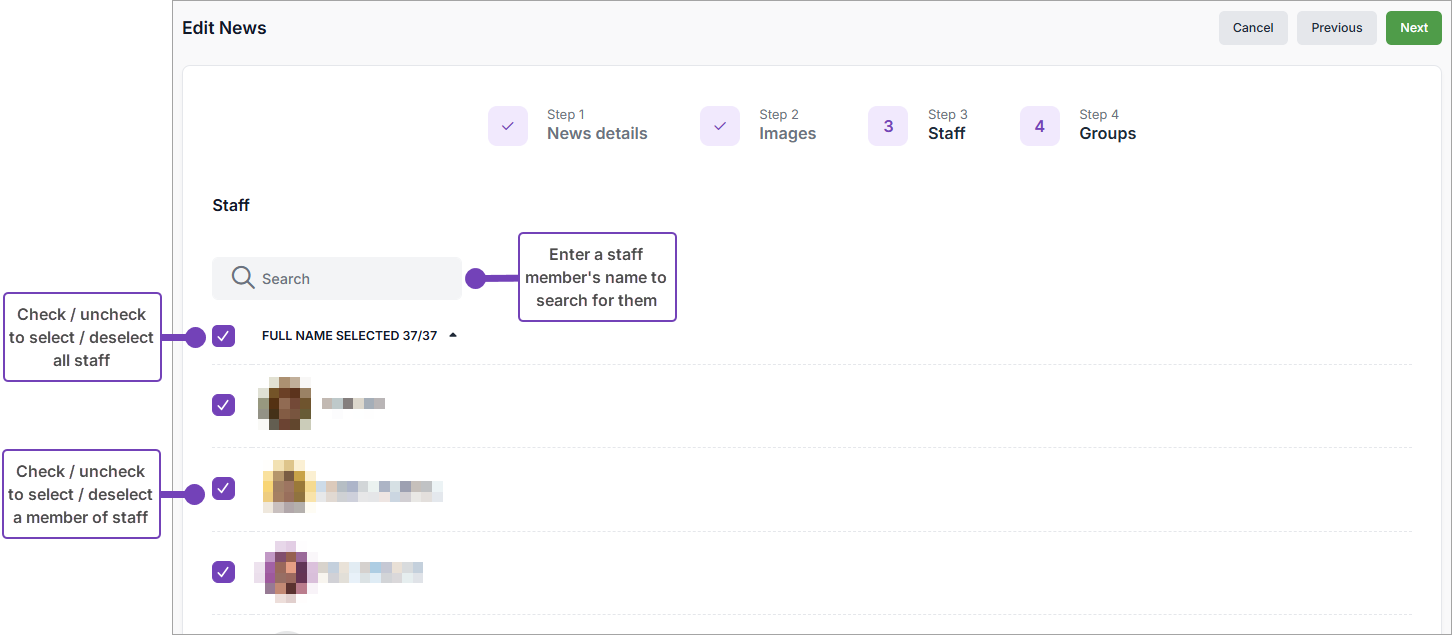Click the magnifying glass search icon
Viewport: 1452px width, 635px height.
click(x=242, y=278)
